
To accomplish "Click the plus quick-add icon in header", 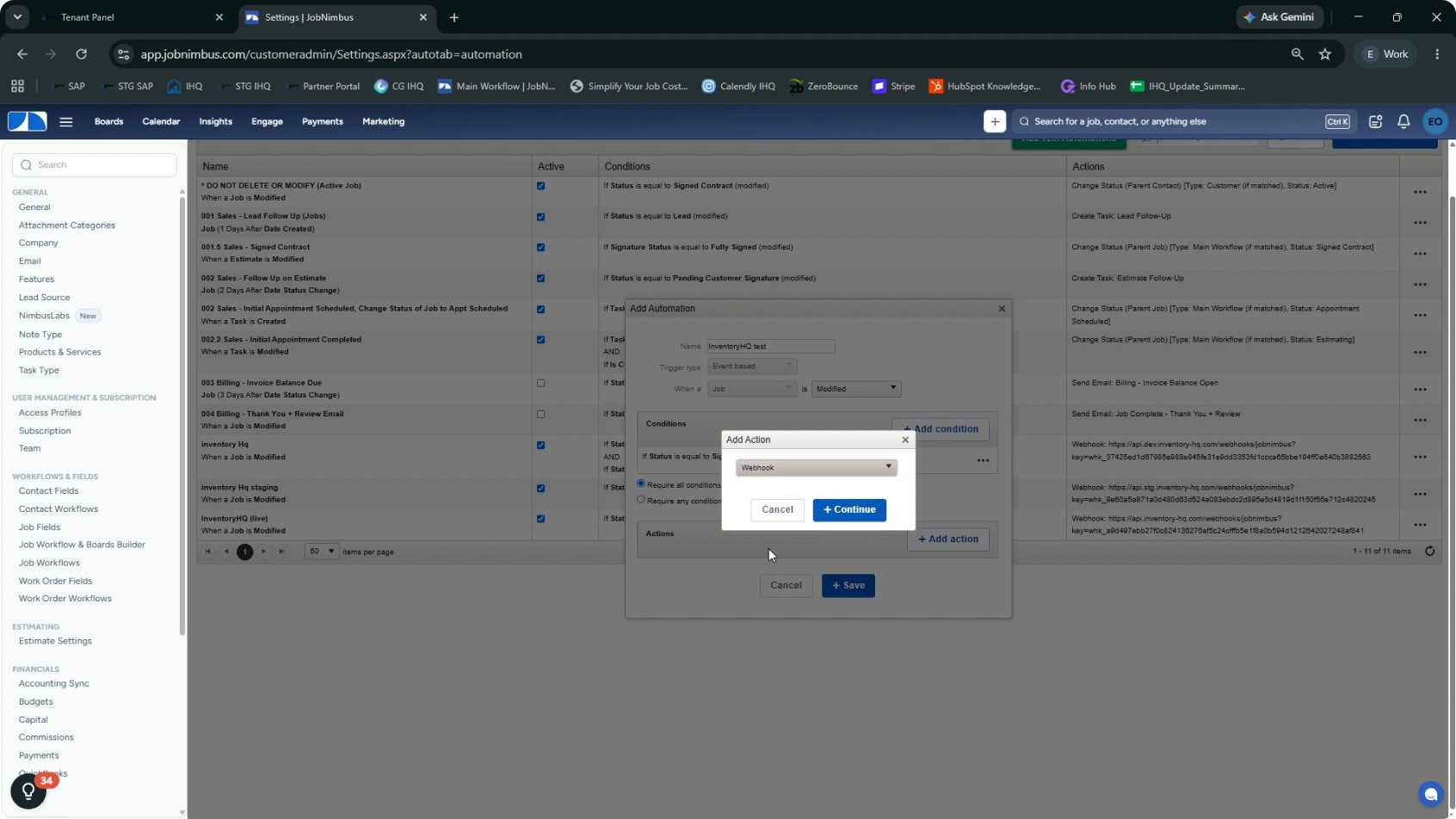I will click(995, 121).
